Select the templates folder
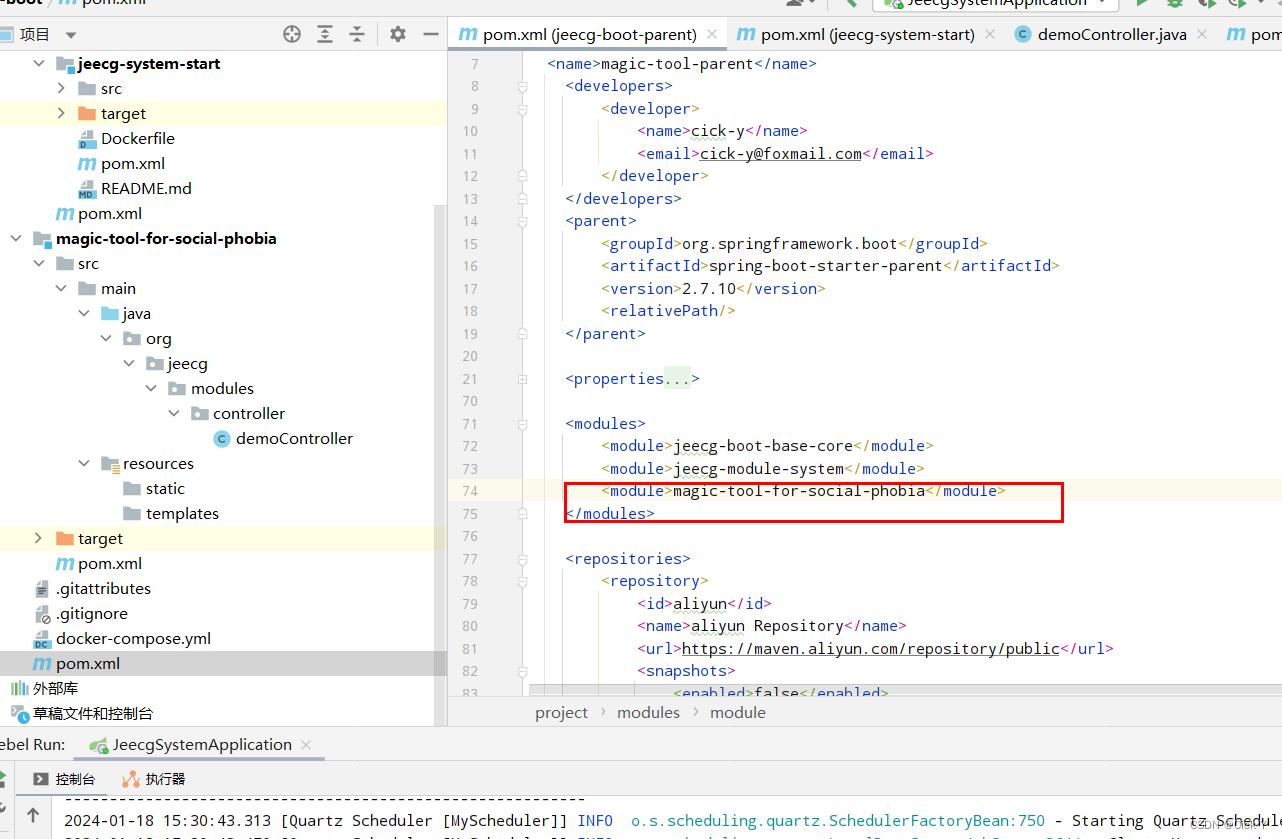The width and height of the screenshot is (1282, 839). coord(182,513)
